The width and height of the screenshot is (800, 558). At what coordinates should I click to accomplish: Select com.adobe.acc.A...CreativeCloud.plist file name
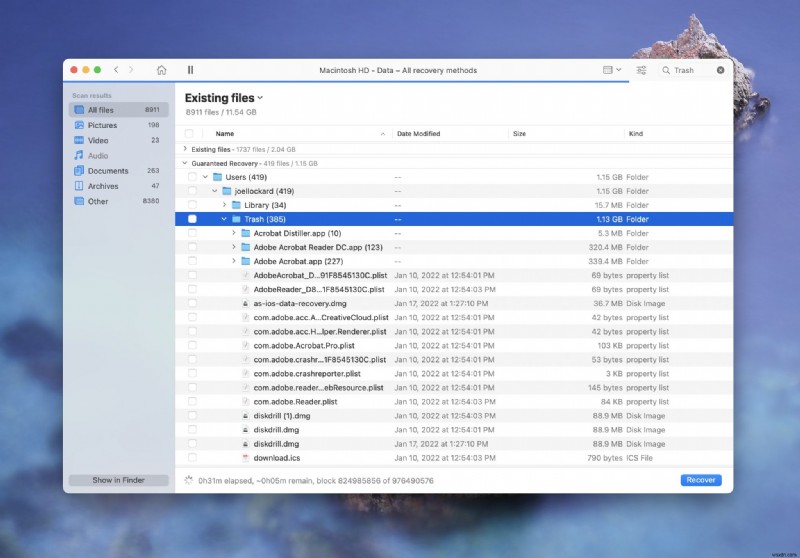tap(321, 317)
